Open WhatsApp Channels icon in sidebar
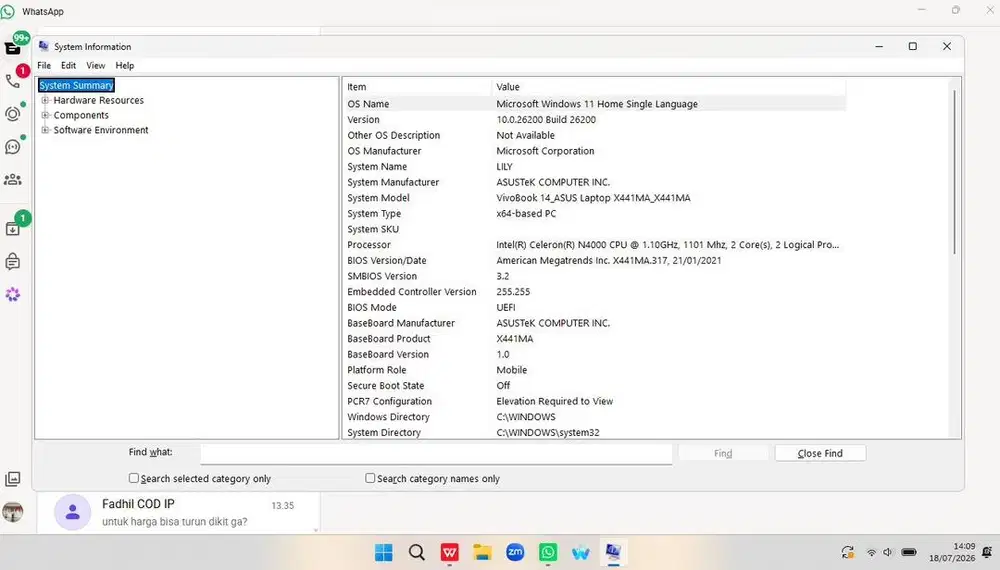Viewport: 1000px width, 570px height. (13, 147)
